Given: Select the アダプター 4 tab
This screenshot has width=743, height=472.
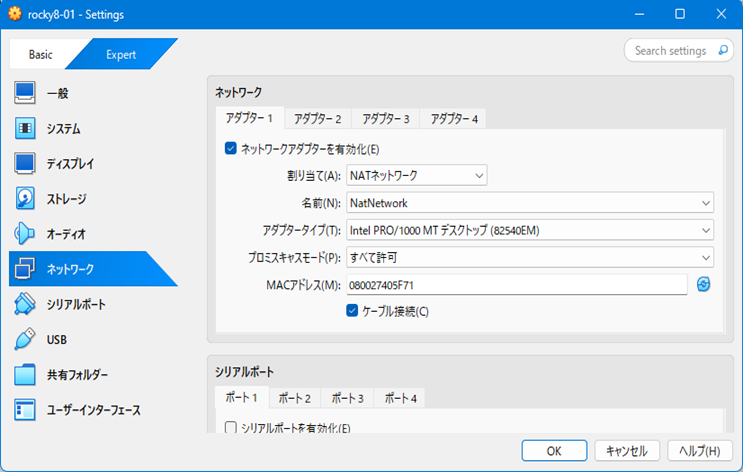Looking at the screenshot, I should point(454,118).
